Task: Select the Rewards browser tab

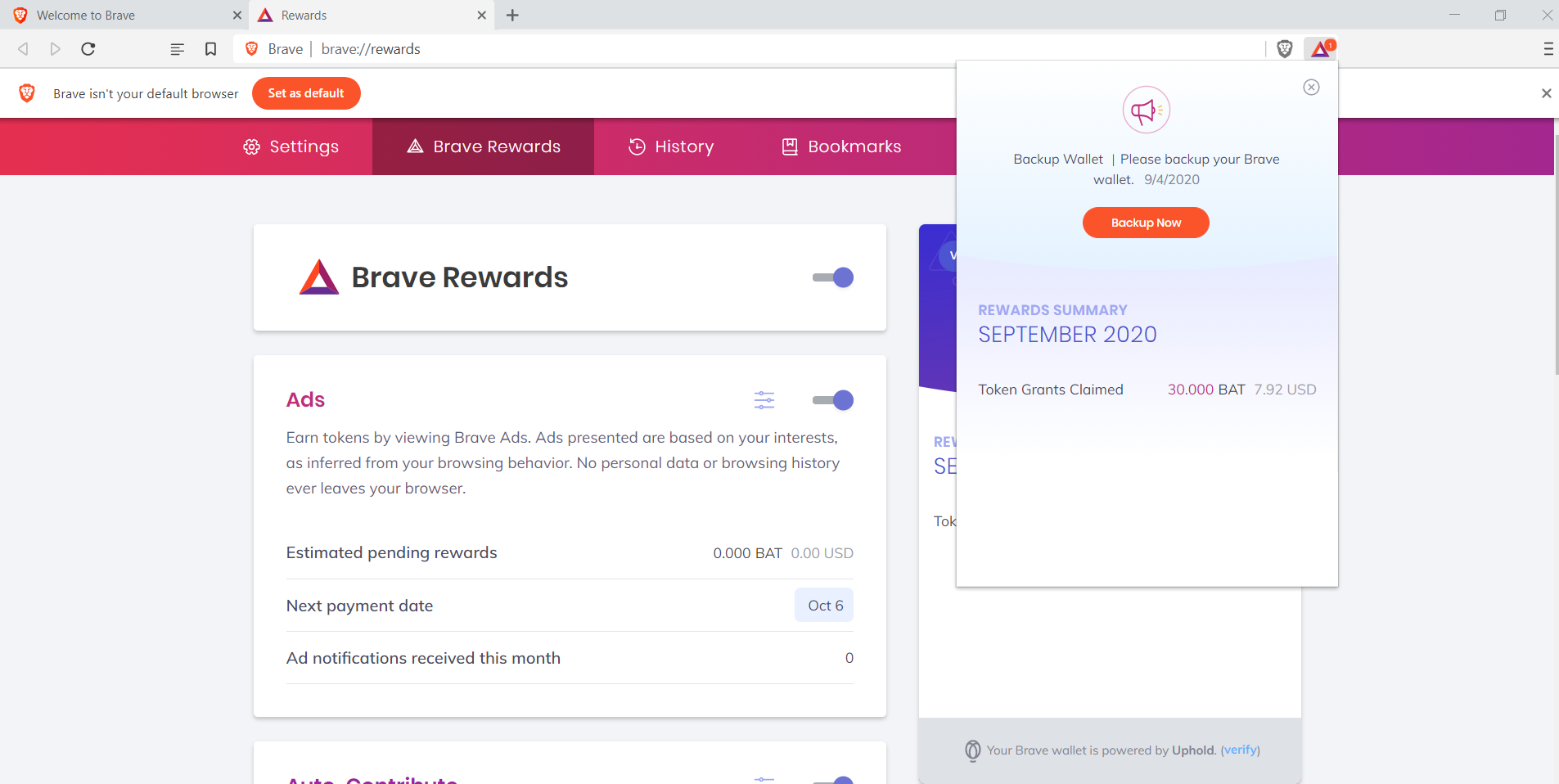Action: pos(372,16)
